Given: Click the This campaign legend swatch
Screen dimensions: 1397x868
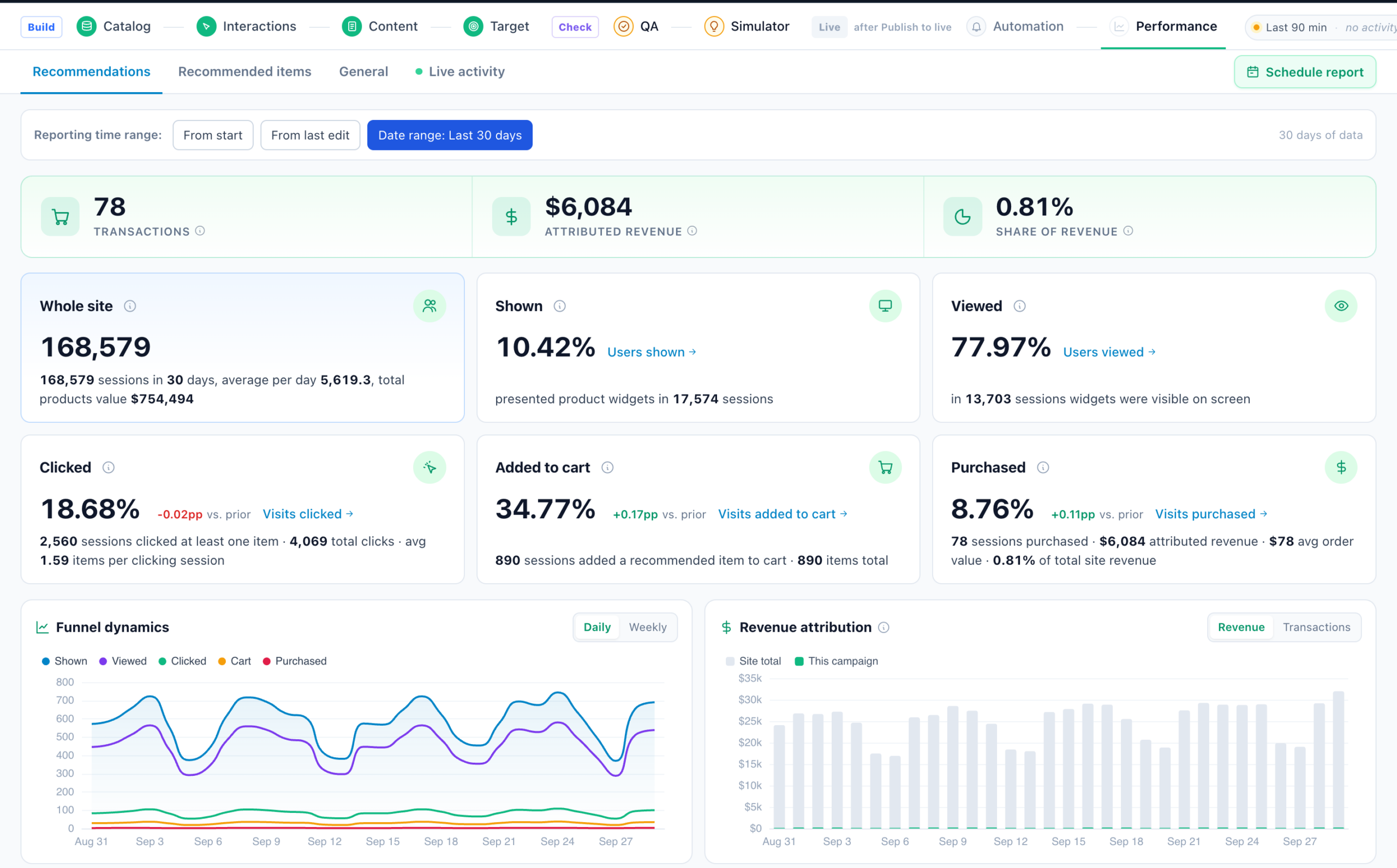Looking at the screenshot, I should (799, 661).
